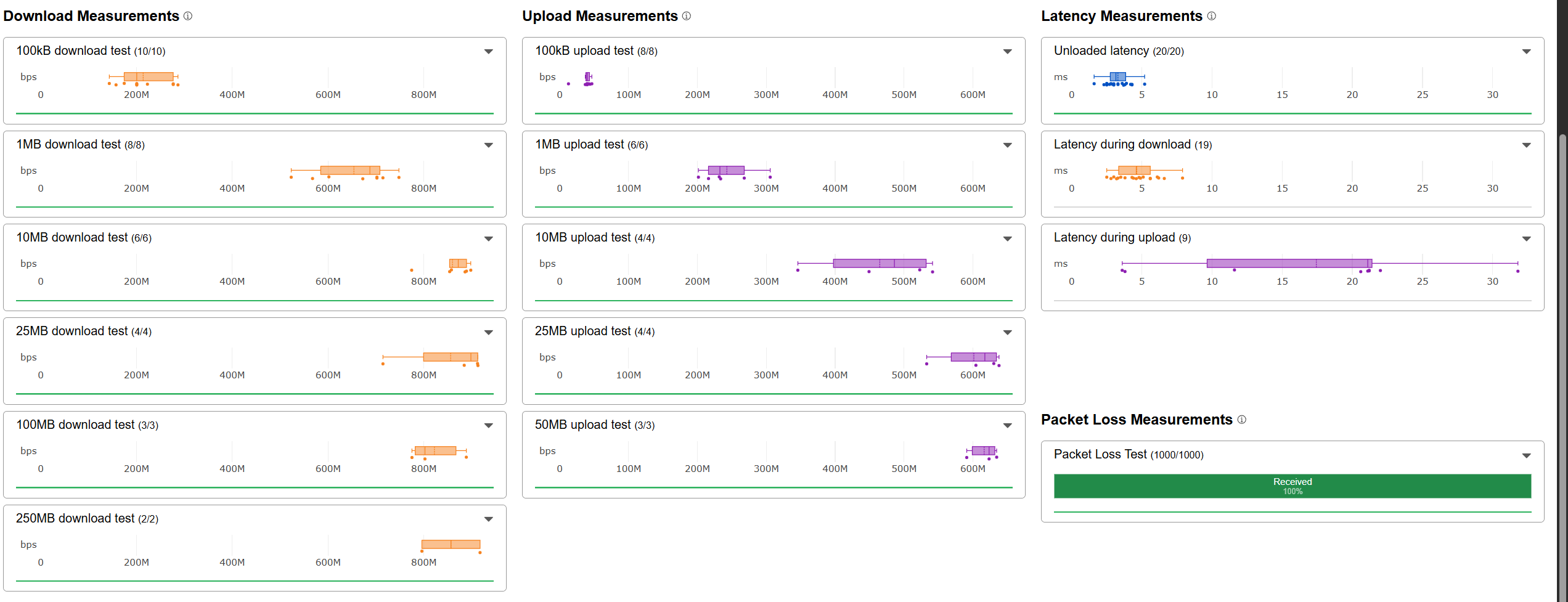Expand the 100kB upload test arrow
Screen dimensions: 1568x602
[x=1008, y=52]
